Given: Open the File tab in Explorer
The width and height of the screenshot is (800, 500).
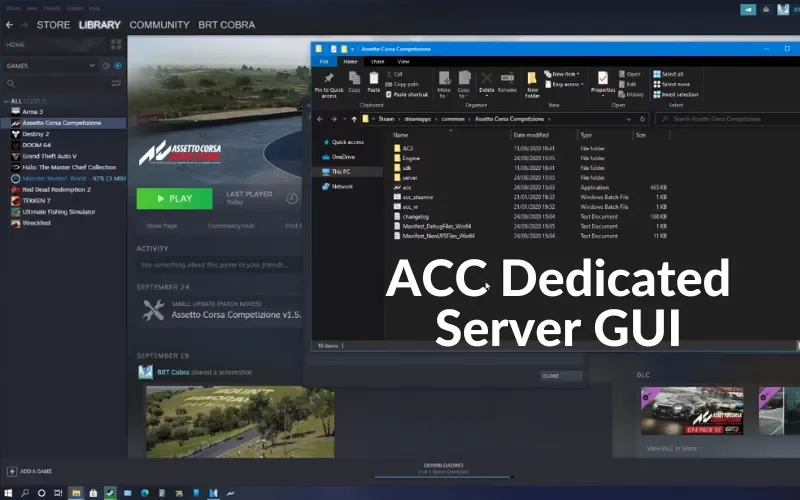Looking at the screenshot, I should [324, 61].
